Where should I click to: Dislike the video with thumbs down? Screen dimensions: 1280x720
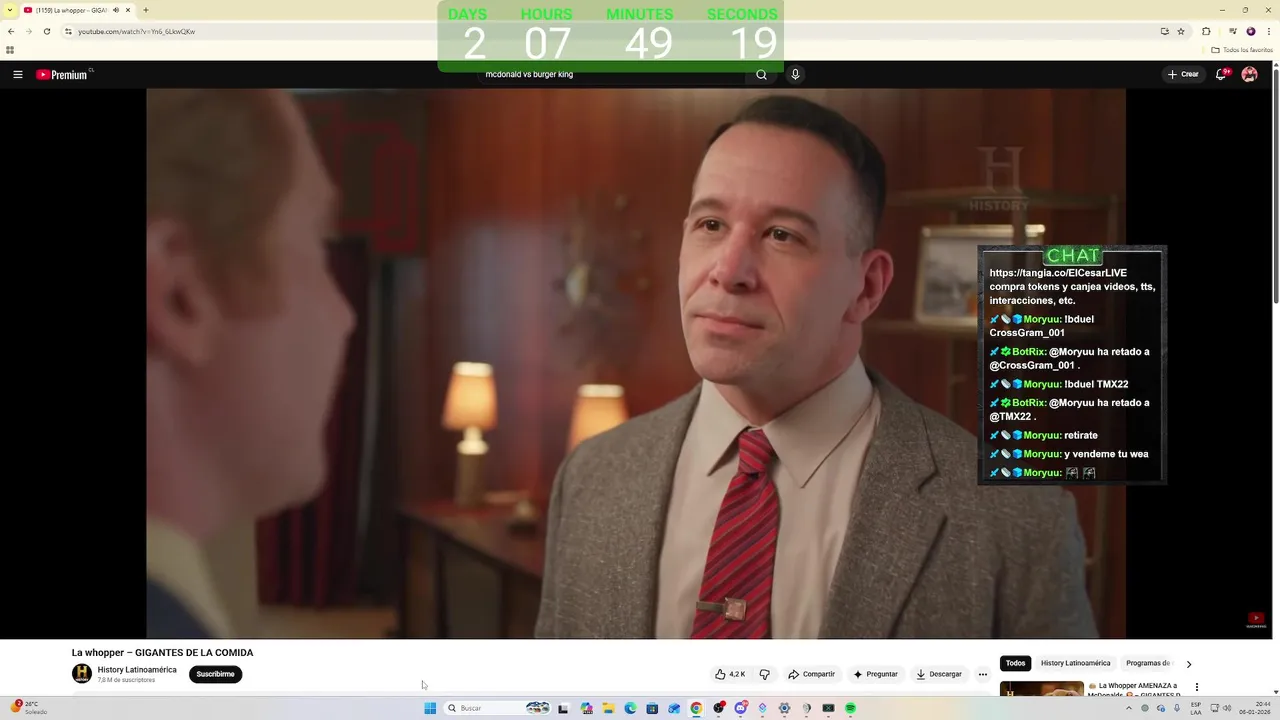pyautogui.click(x=765, y=674)
